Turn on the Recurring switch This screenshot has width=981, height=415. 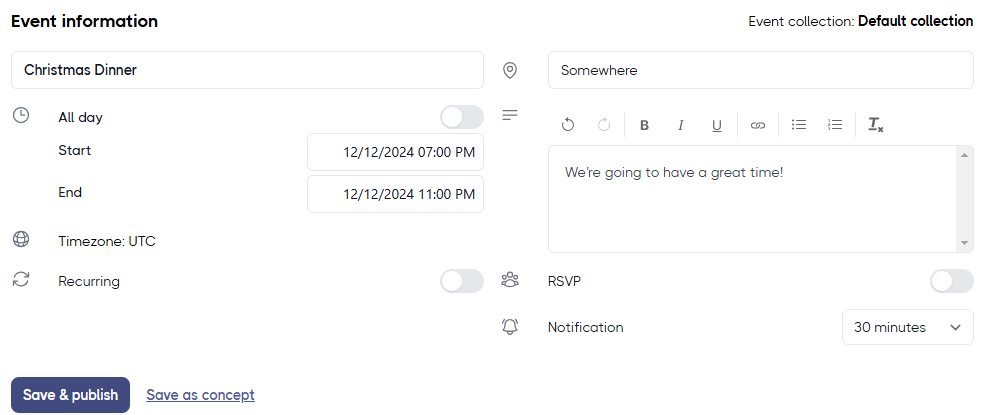pos(461,281)
